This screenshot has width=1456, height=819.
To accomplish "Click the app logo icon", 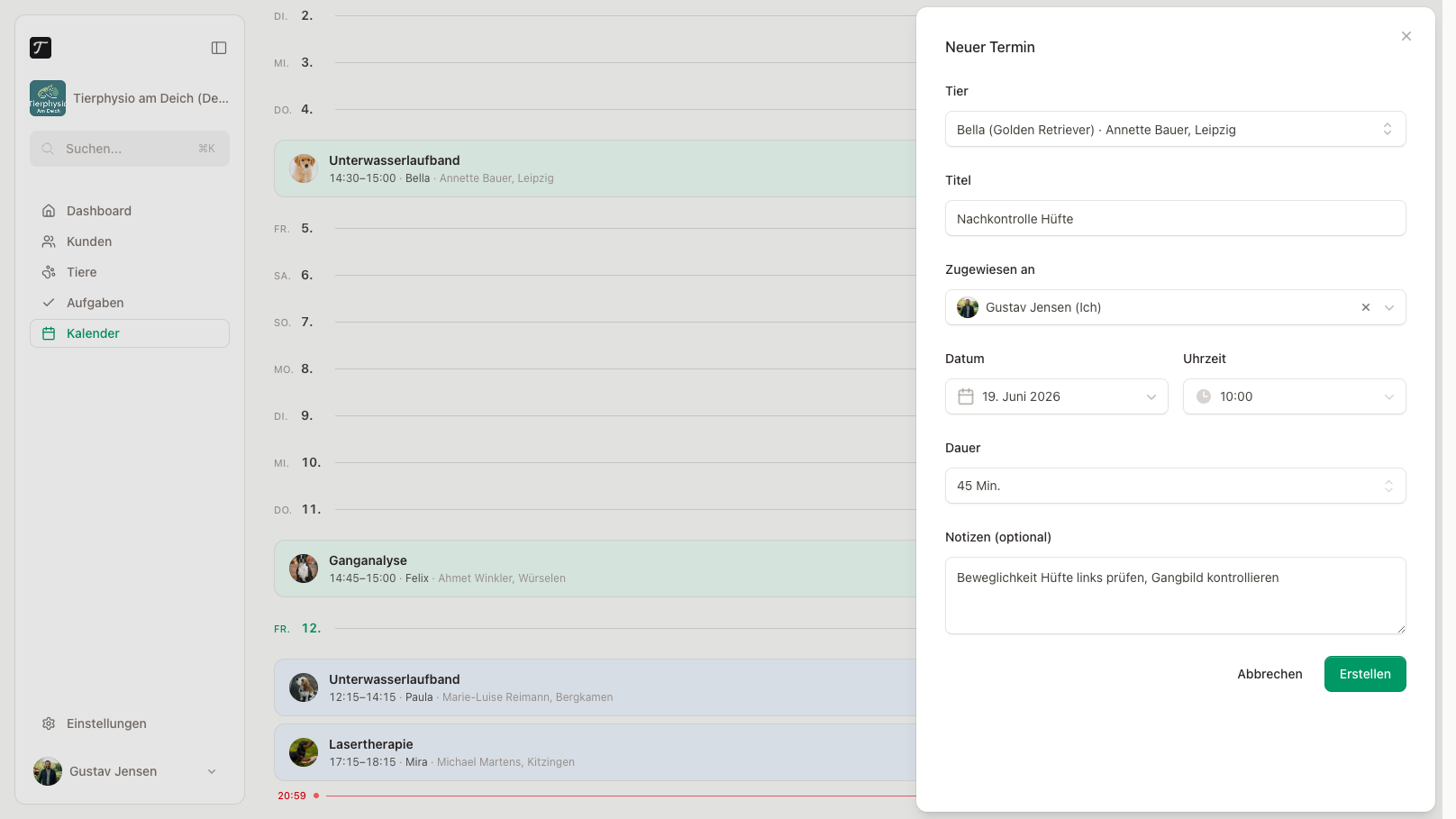I will (x=41, y=48).
